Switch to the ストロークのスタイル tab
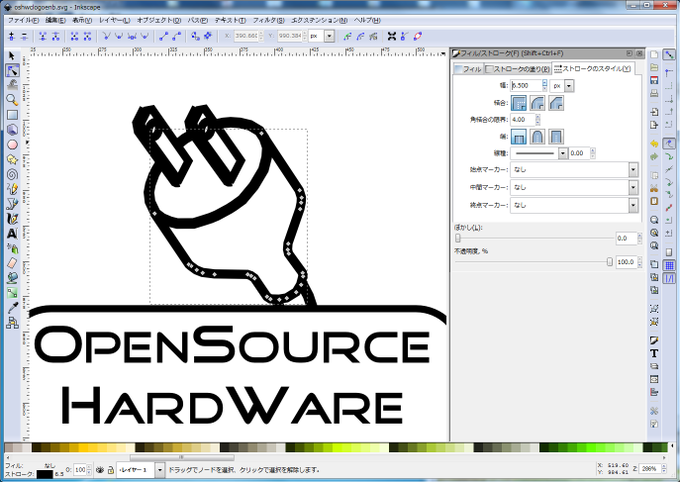This screenshot has height=482, width=680. [x=593, y=69]
